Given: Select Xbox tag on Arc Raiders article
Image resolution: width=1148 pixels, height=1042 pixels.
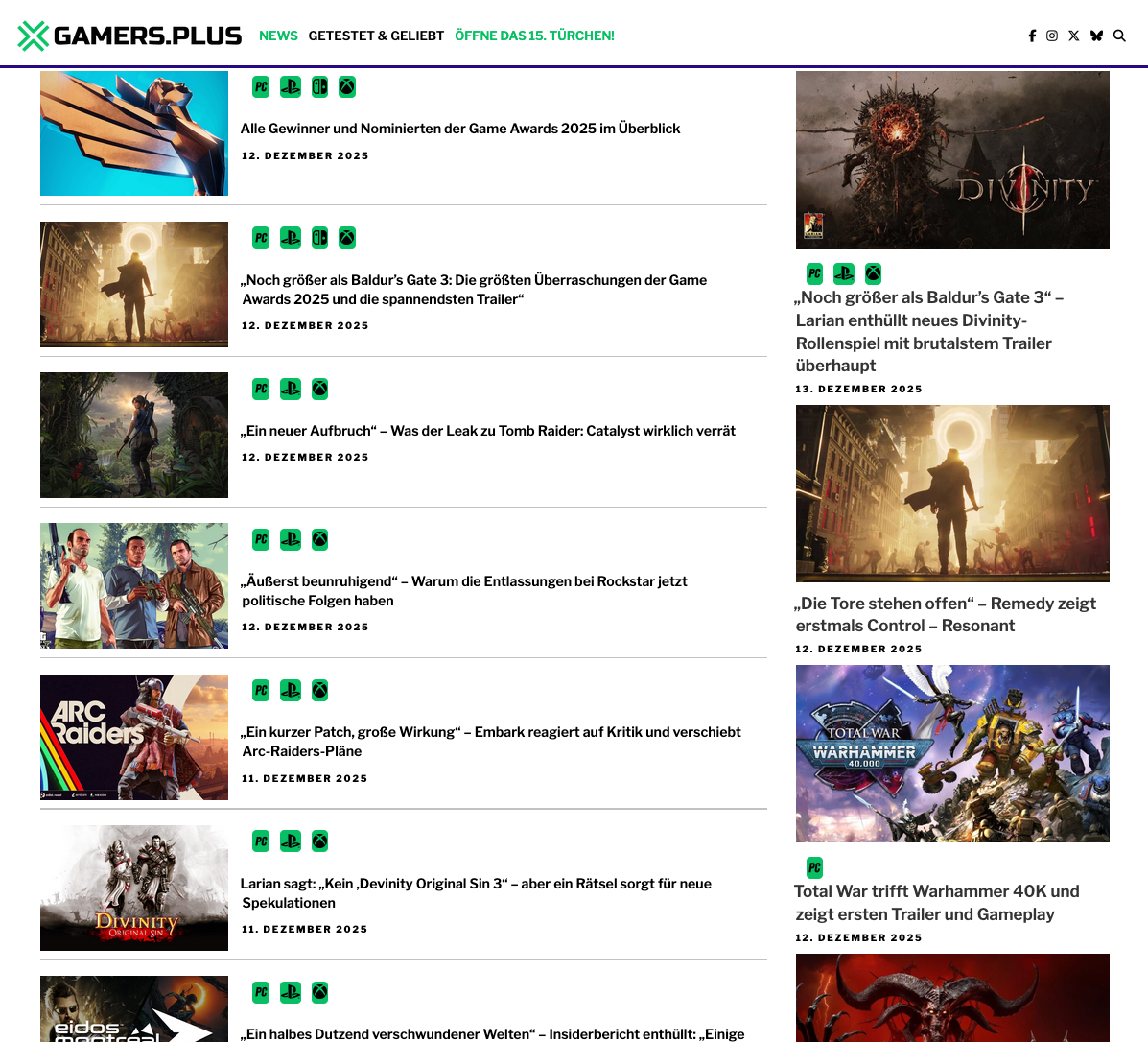Looking at the screenshot, I should (320, 690).
